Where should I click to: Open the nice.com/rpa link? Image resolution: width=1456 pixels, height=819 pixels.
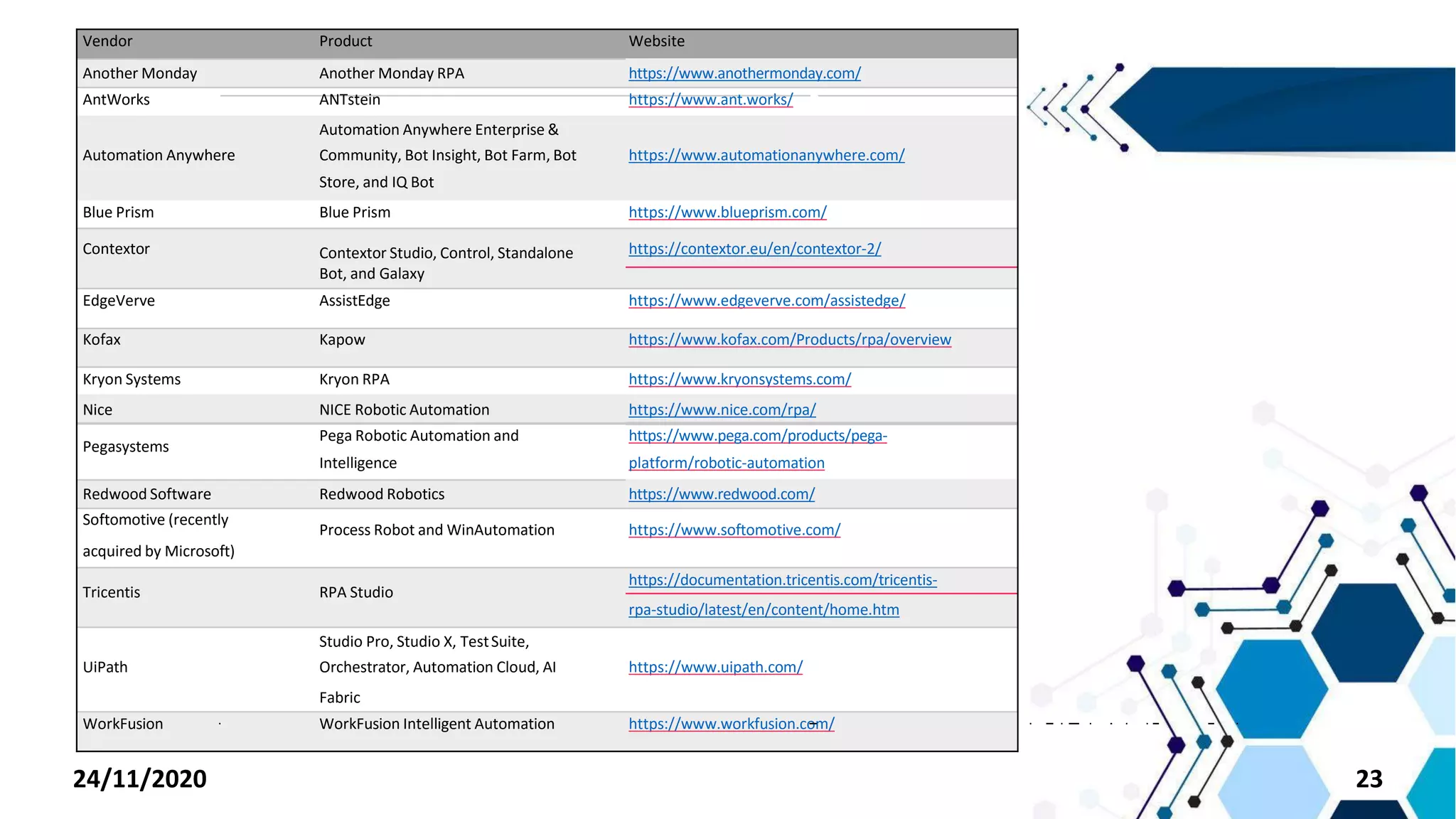(722, 409)
